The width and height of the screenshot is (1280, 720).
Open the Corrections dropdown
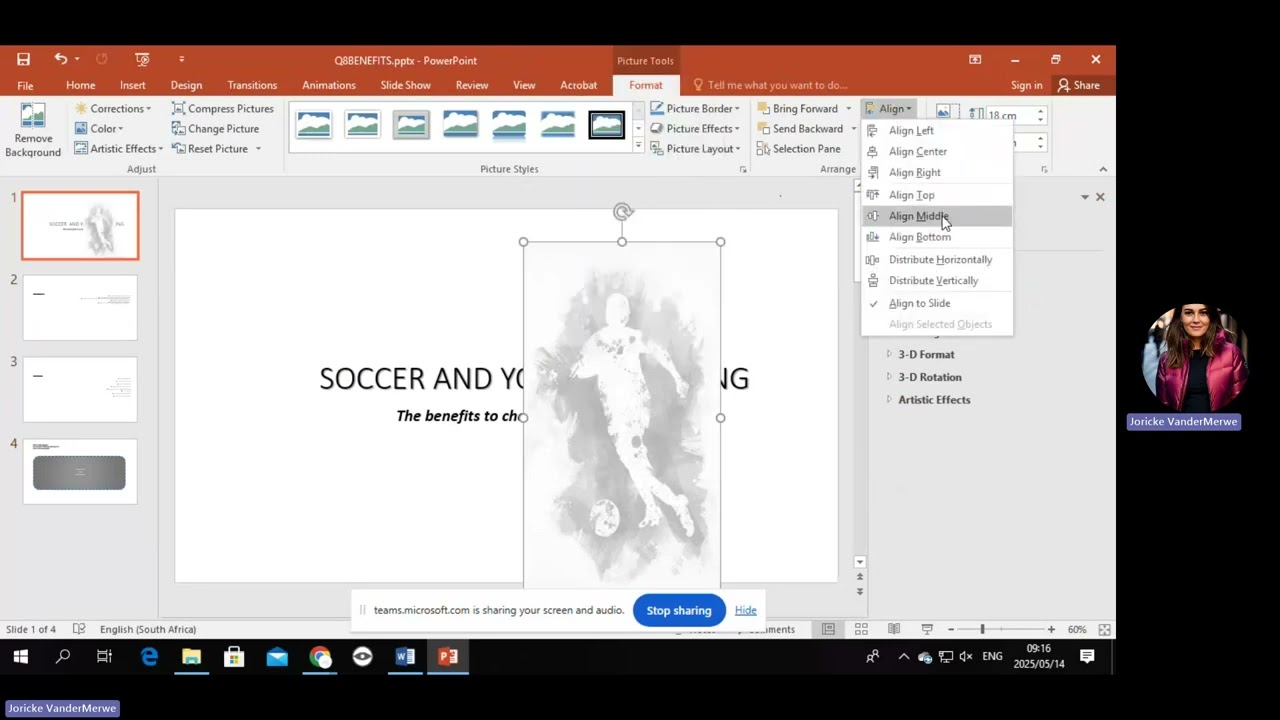[113, 108]
